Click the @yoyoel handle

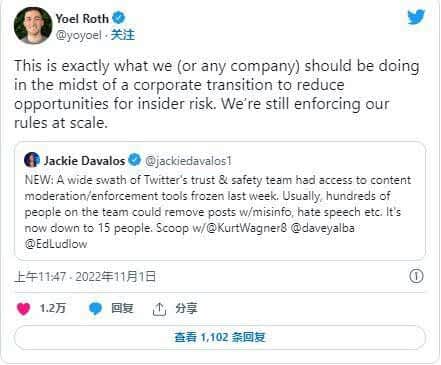(79, 35)
